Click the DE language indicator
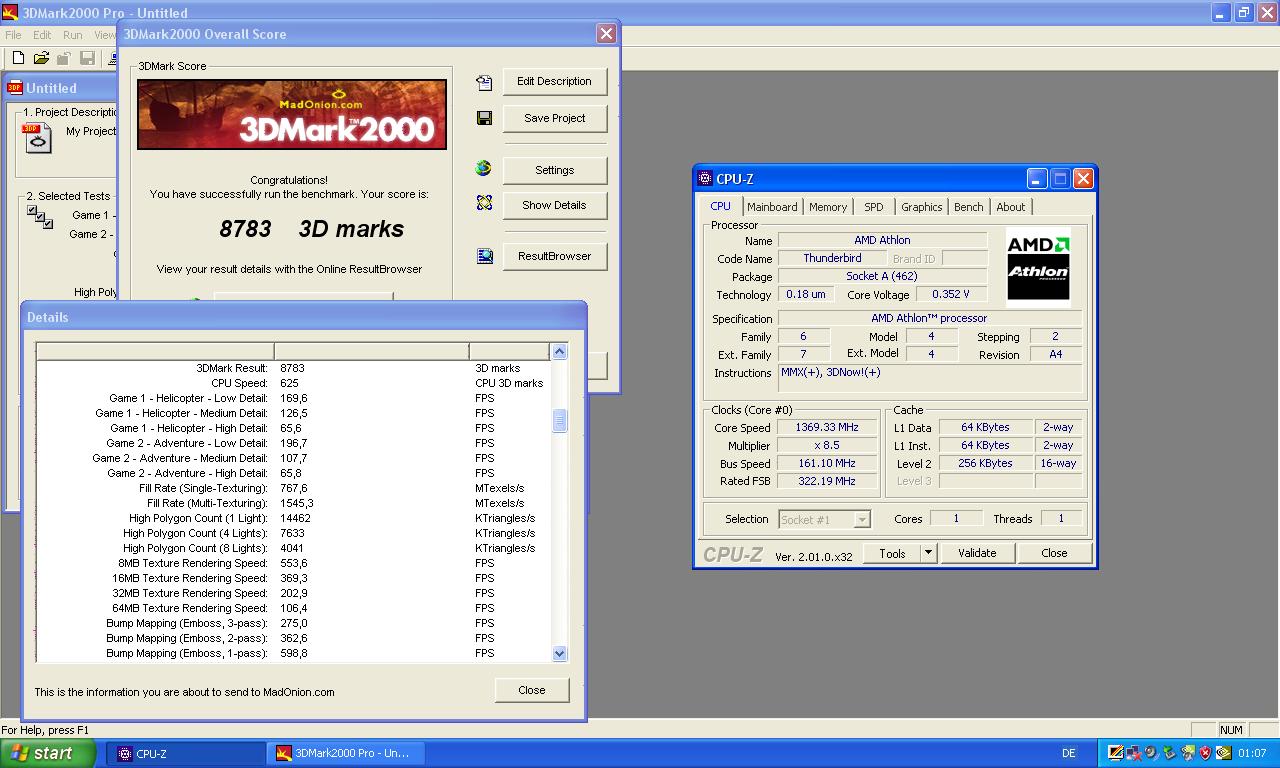The width and height of the screenshot is (1280, 768). 1069,753
